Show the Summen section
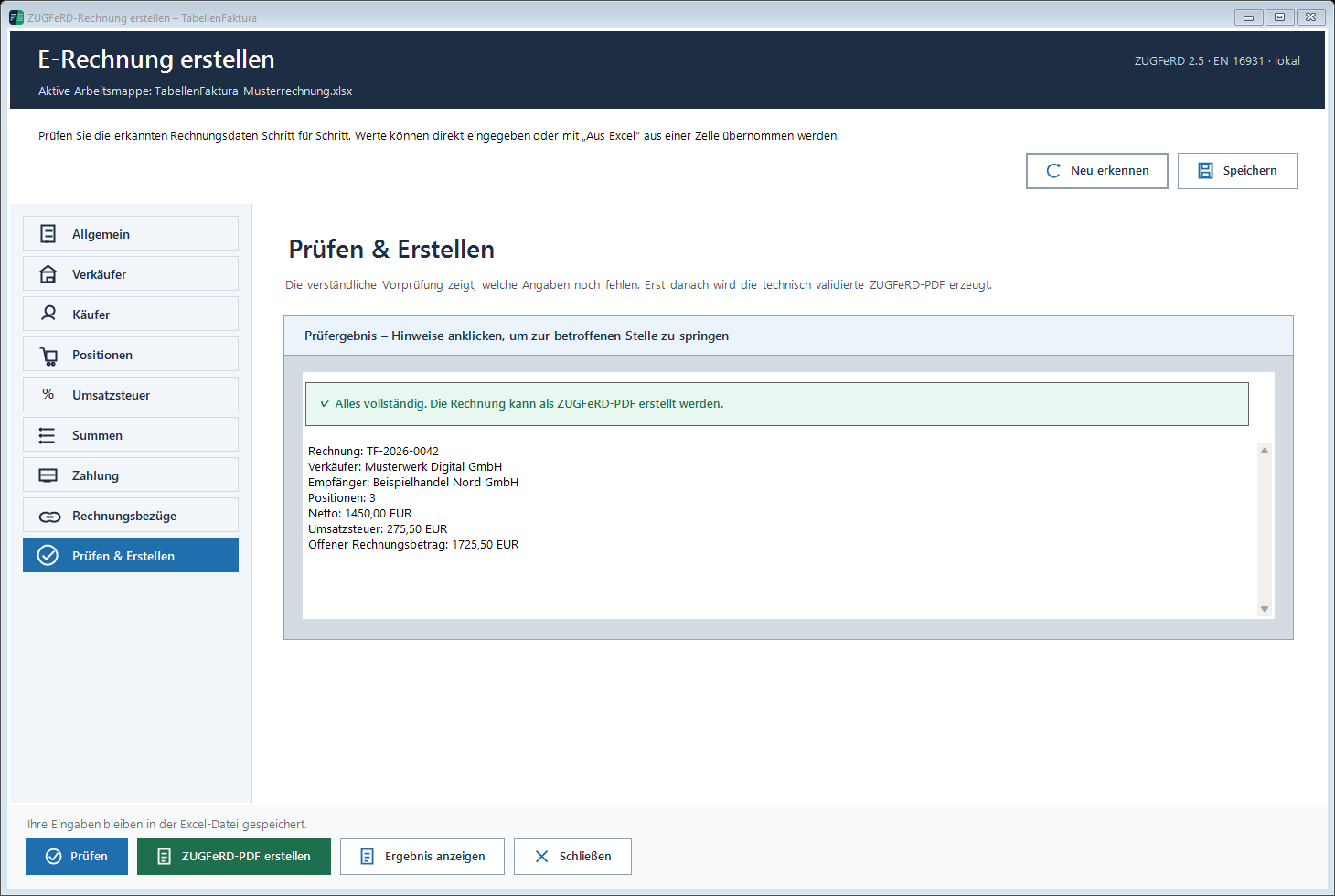Viewport: 1335px width, 896px height. click(131, 434)
